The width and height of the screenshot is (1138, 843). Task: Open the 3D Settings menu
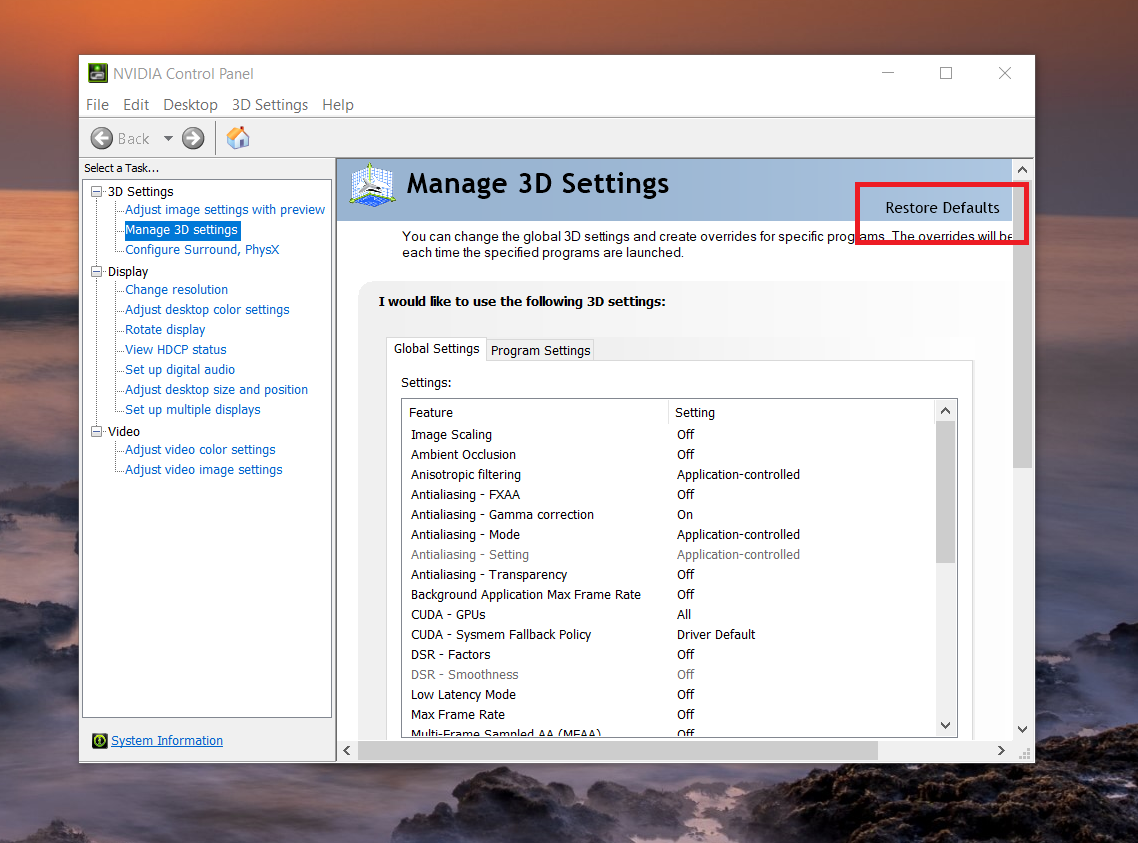269,104
